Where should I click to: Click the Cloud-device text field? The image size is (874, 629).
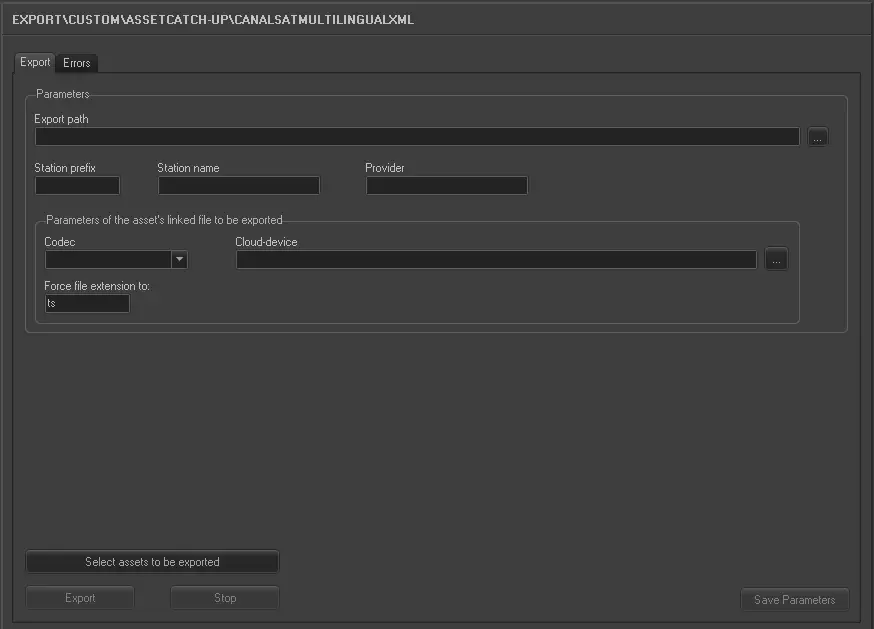[496, 260]
